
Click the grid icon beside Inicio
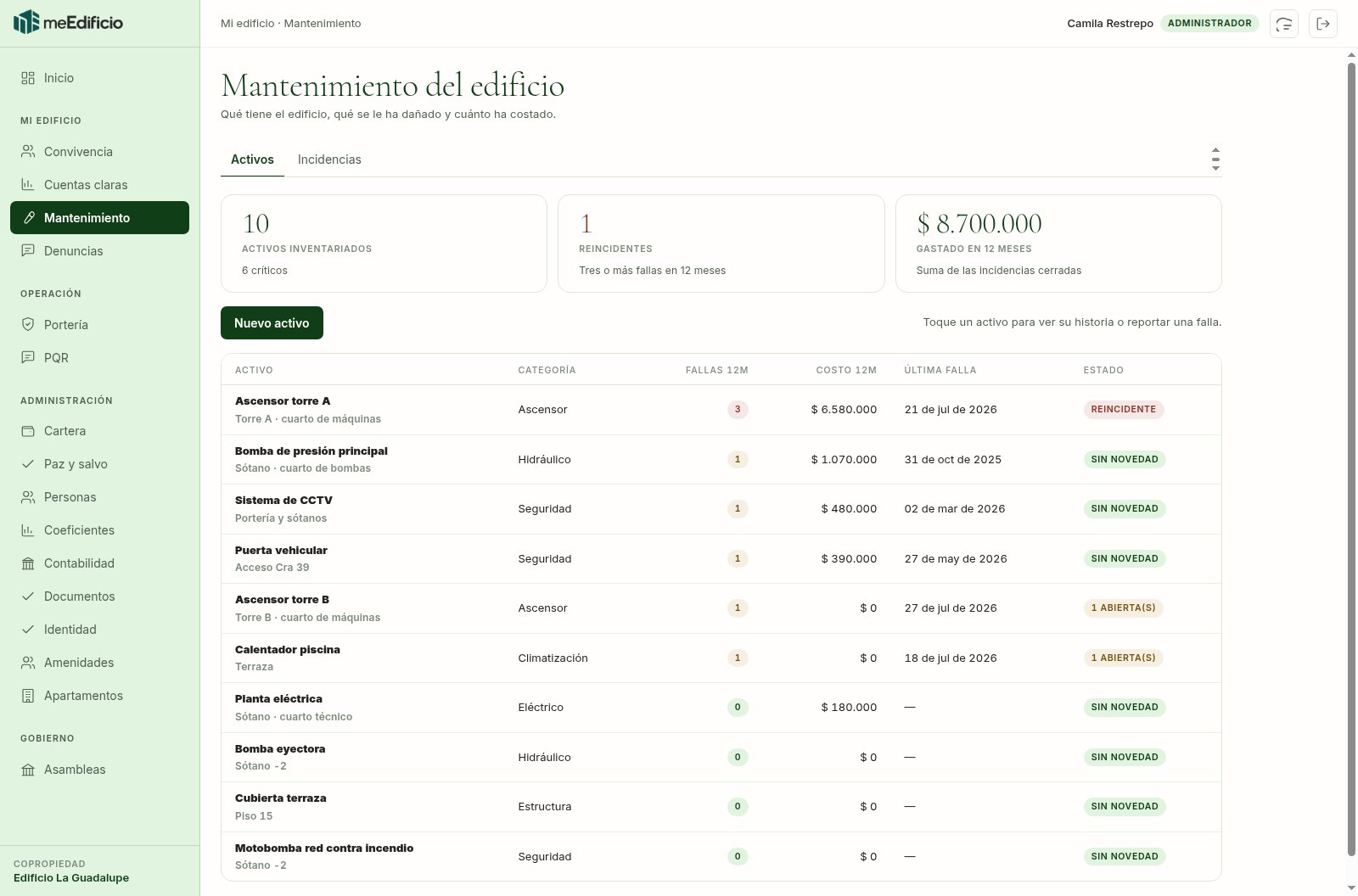pyautogui.click(x=28, y=78)
